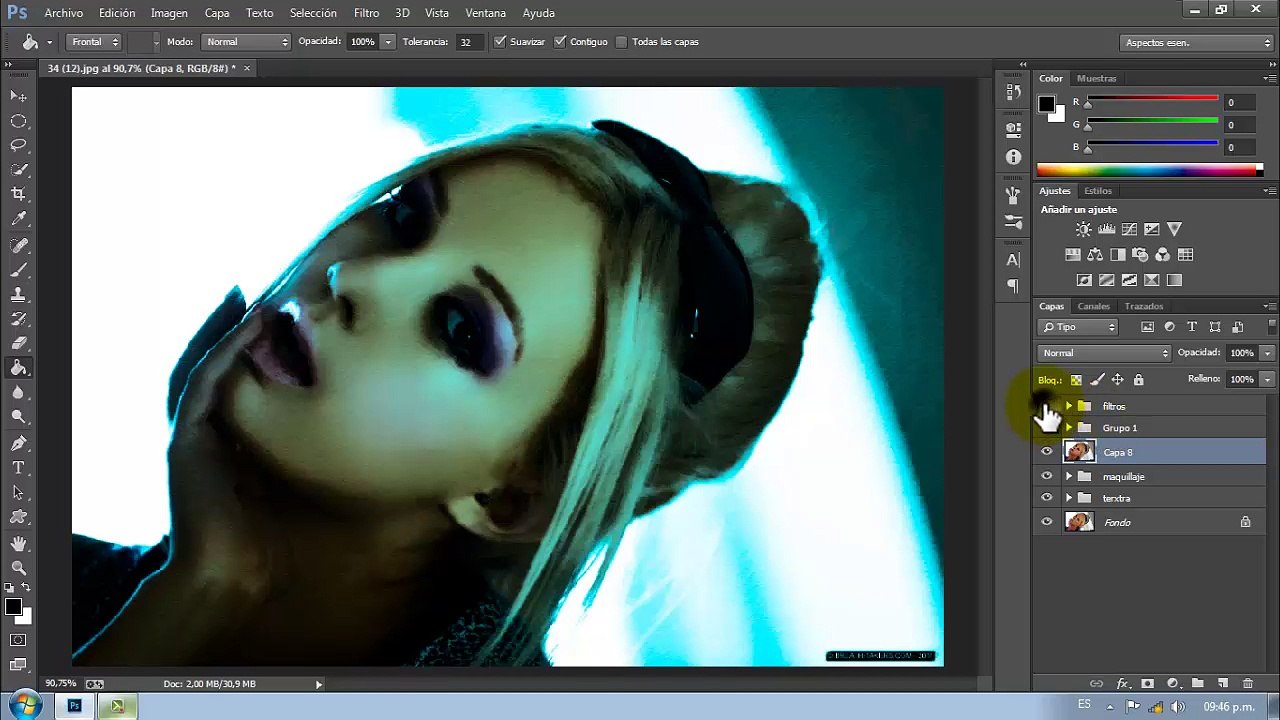Open the Modo blend mode dropdown
This screenshot has height=720, width=1280.
coord(246,42)
